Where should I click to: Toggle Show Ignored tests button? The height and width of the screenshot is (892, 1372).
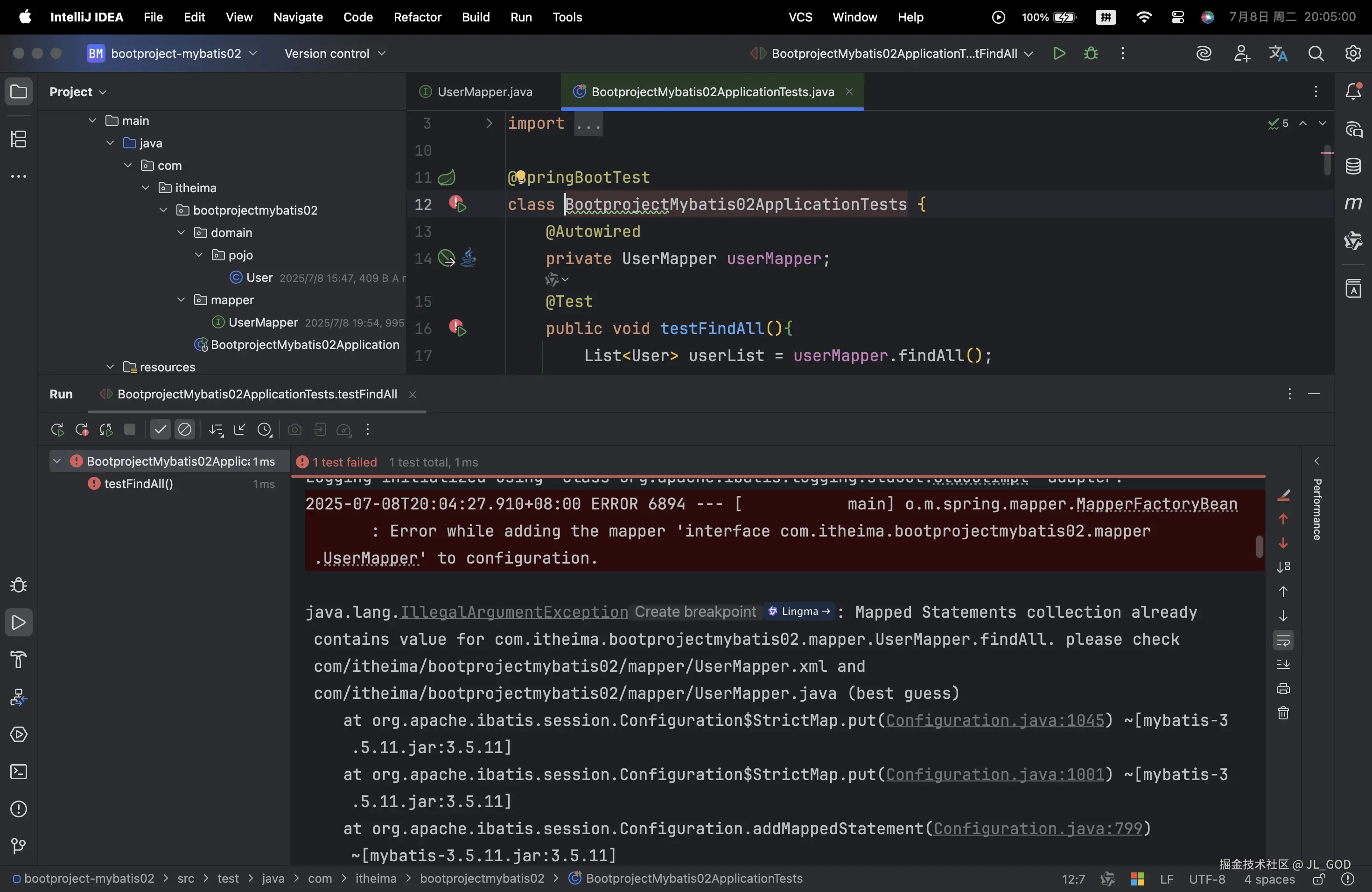pyautogui.click(x=185, y=430)
